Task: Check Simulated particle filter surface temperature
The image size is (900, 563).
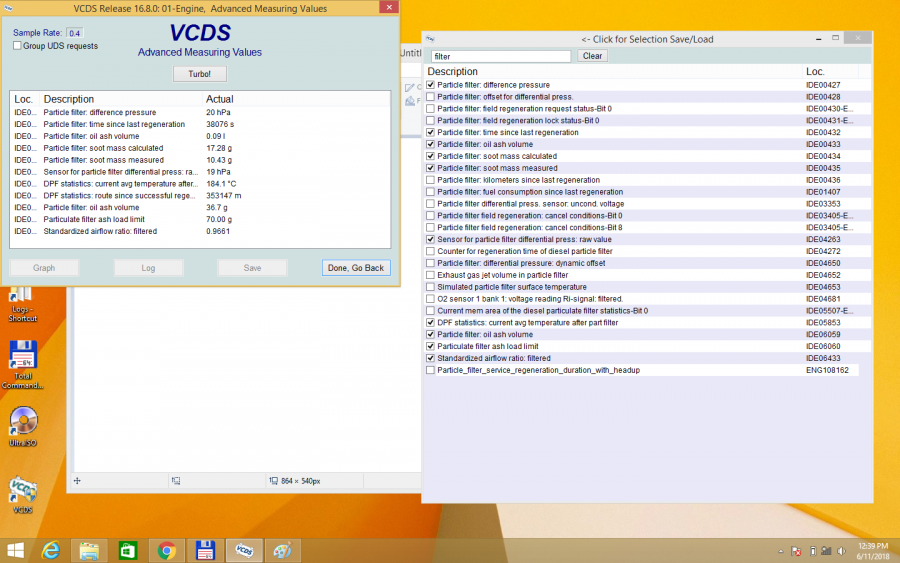Action: point(430,287)
